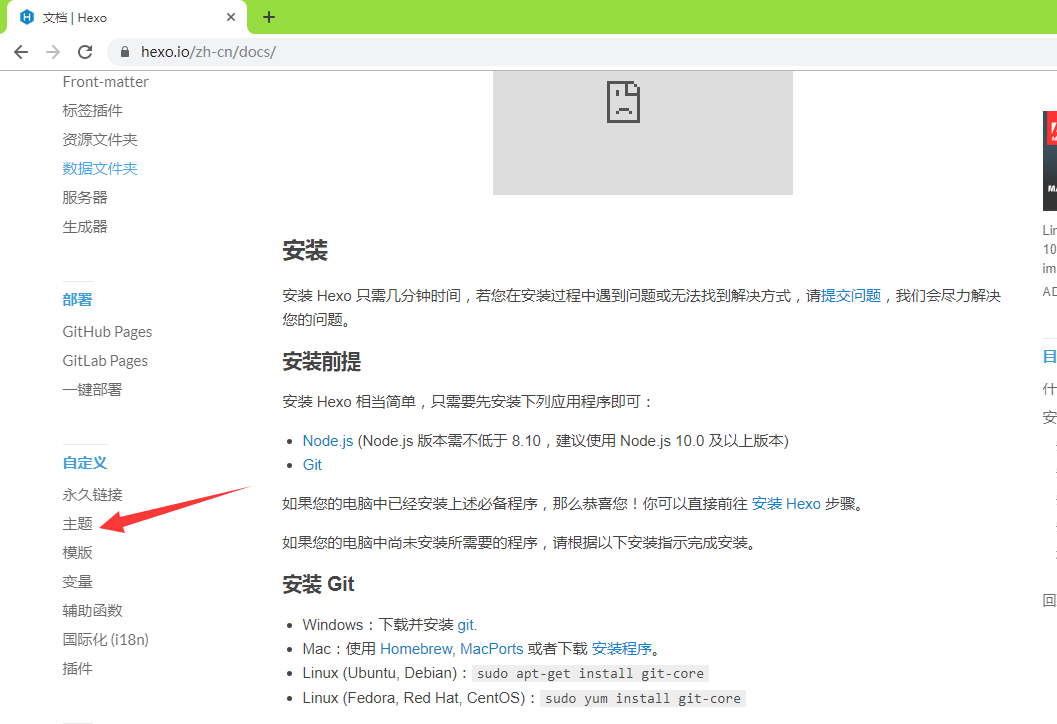This screenshot has height=724, width=1057.
Task: Open 标签插件 in sidebar
Action: pos(92,111)
